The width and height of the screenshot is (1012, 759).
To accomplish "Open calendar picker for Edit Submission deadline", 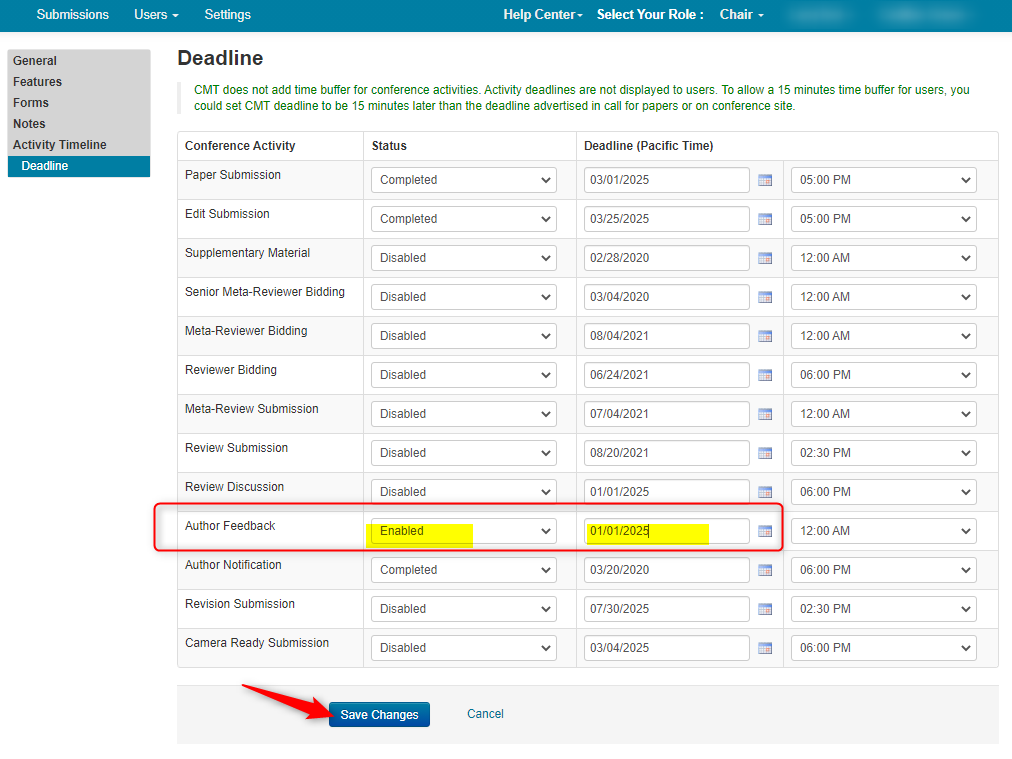I will tap(765, 219).
